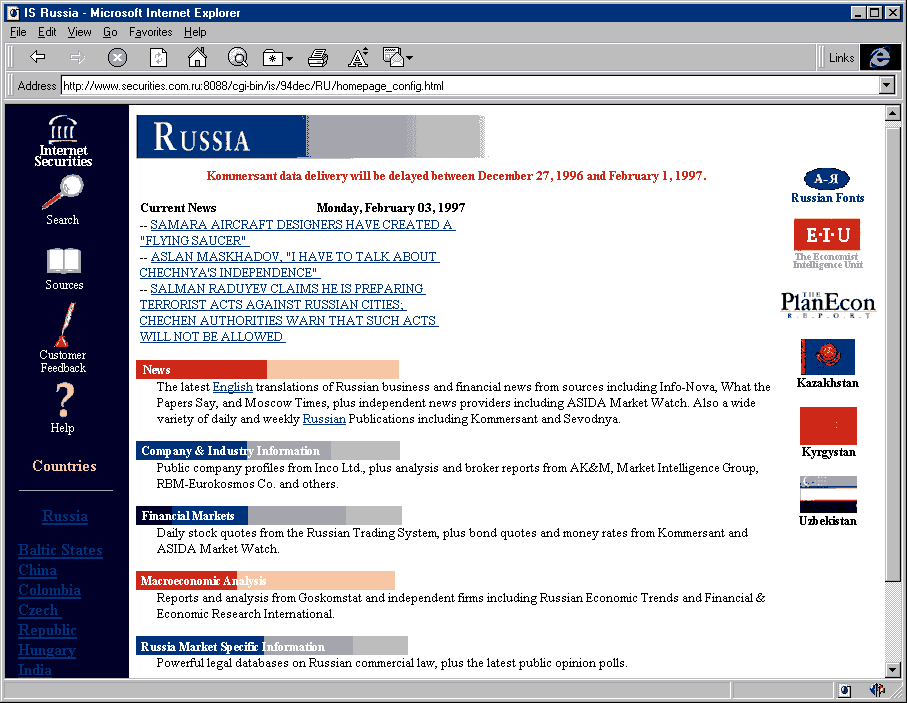Open the Search magnifying glass in sidebar
The height and width of the screenshot is (703, 907).
pos(63,192)
